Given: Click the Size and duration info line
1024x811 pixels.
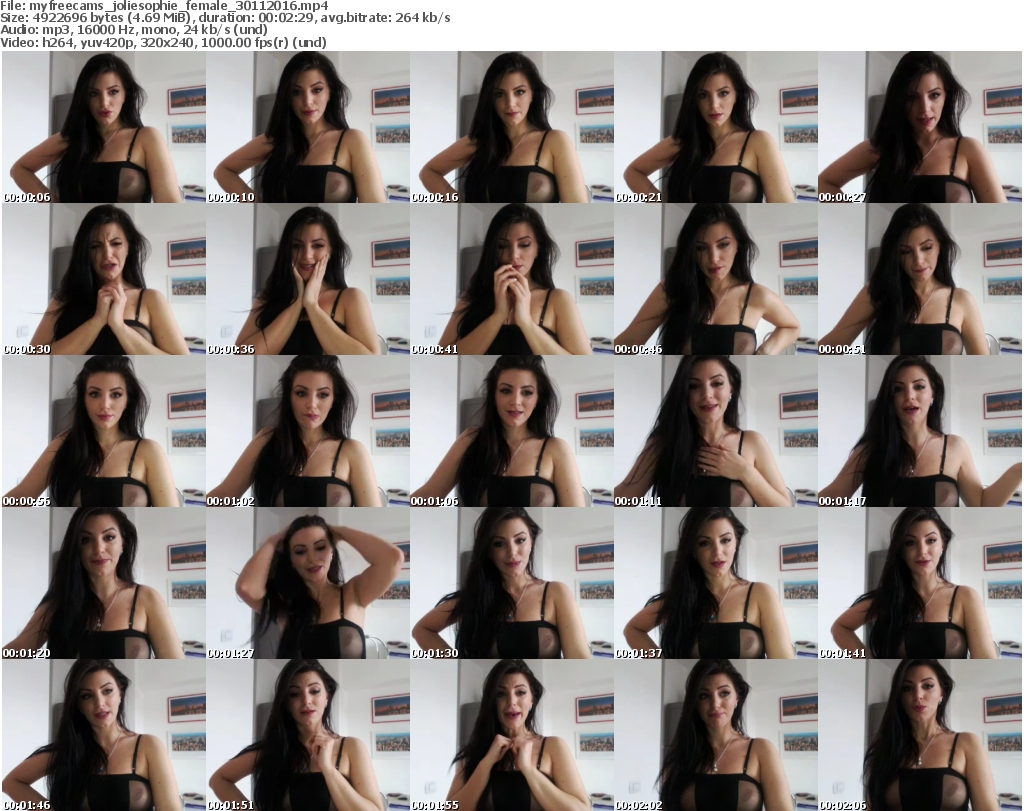Looking at the screenshot, I should [x=225, y=18].
